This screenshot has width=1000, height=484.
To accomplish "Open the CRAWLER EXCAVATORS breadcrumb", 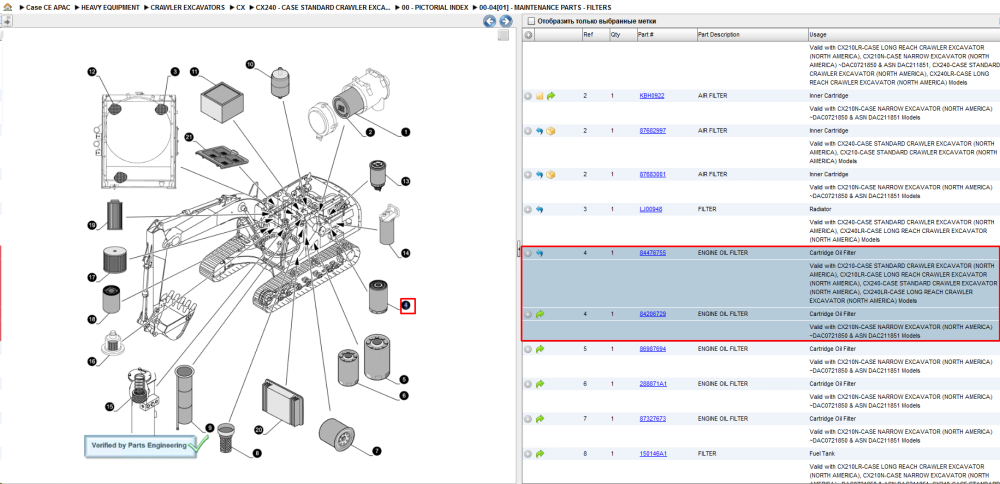I will tap(188, 7).
